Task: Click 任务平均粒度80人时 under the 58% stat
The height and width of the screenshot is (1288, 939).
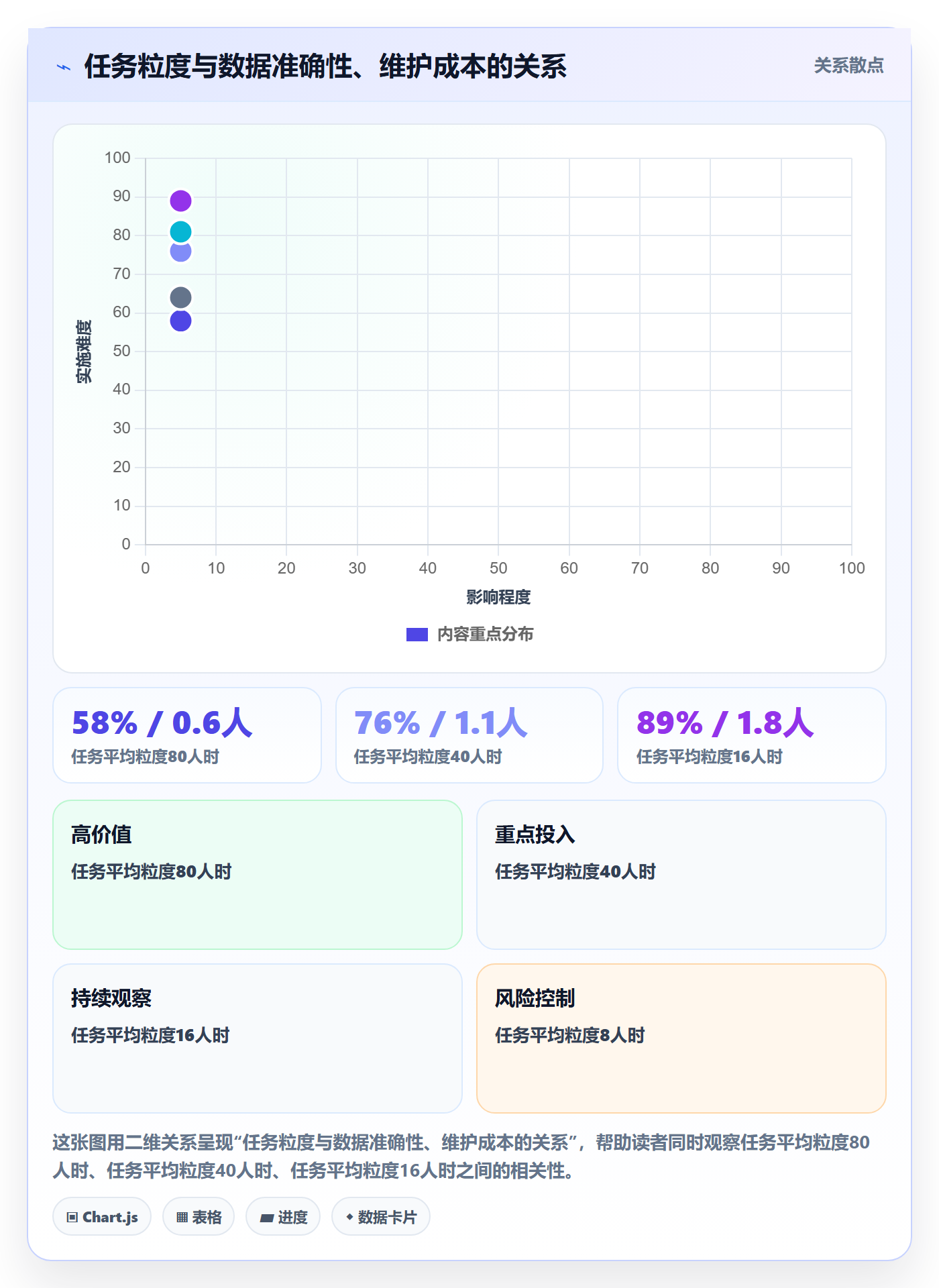Action: click(146, 757)
